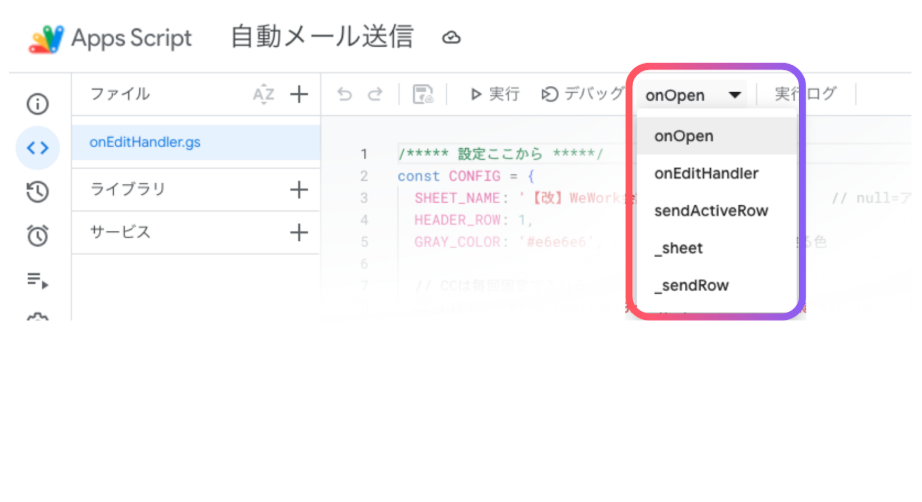Select onEditHandler from function list
This screenshot has width=922, height=502.
click(706, 173)
